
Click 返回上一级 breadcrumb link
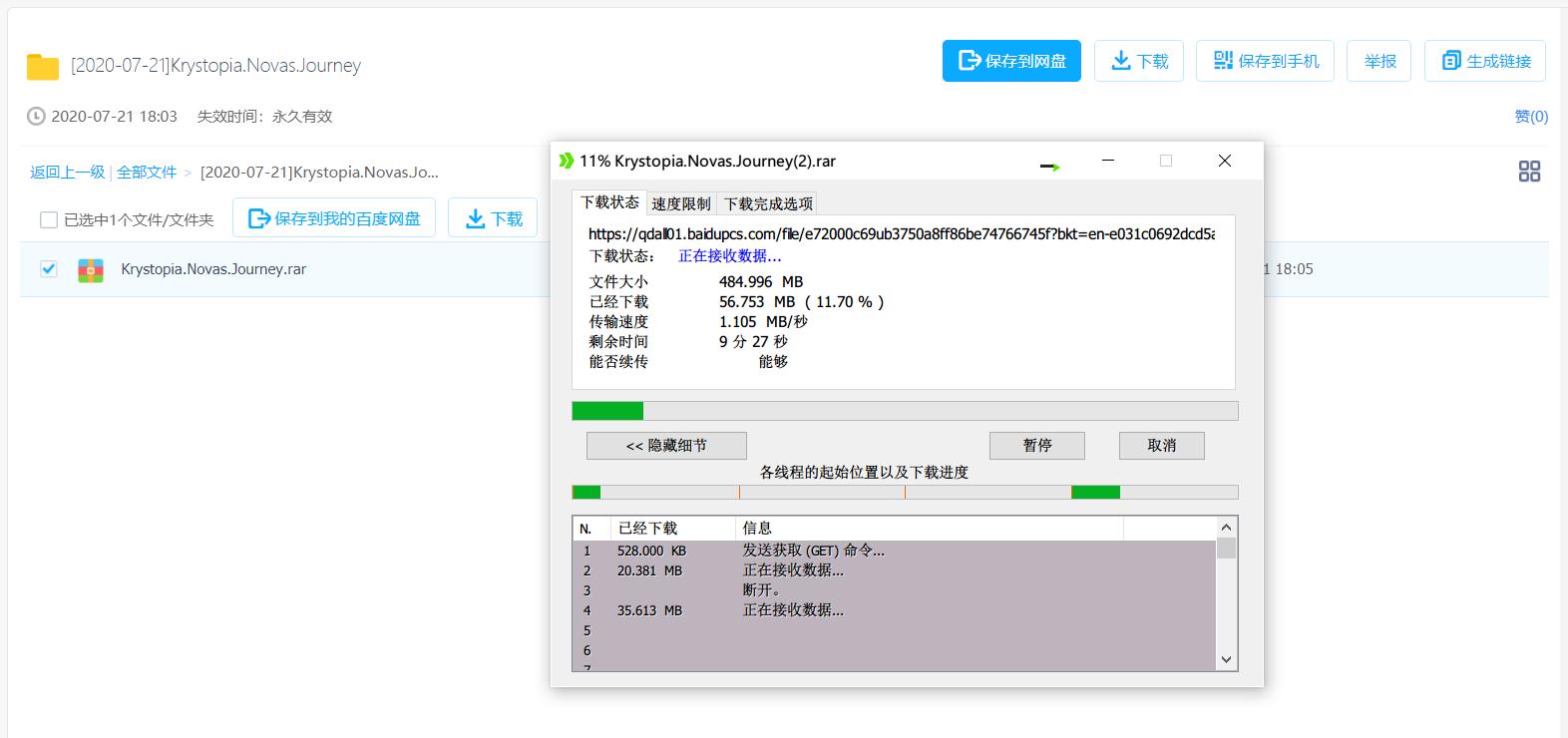tap(67, 172)
